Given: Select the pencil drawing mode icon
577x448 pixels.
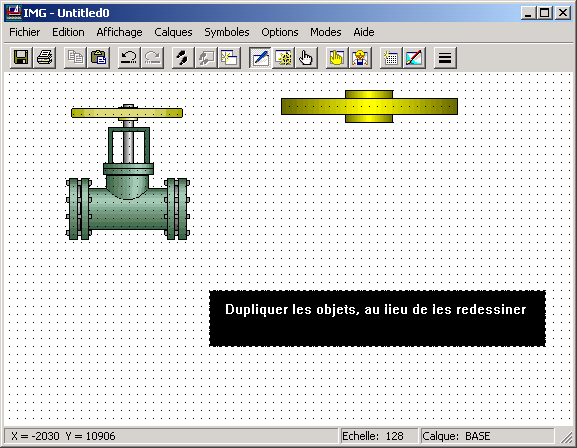Looking at the screenshot, I should pyautogui.click(x=260, y=58).
